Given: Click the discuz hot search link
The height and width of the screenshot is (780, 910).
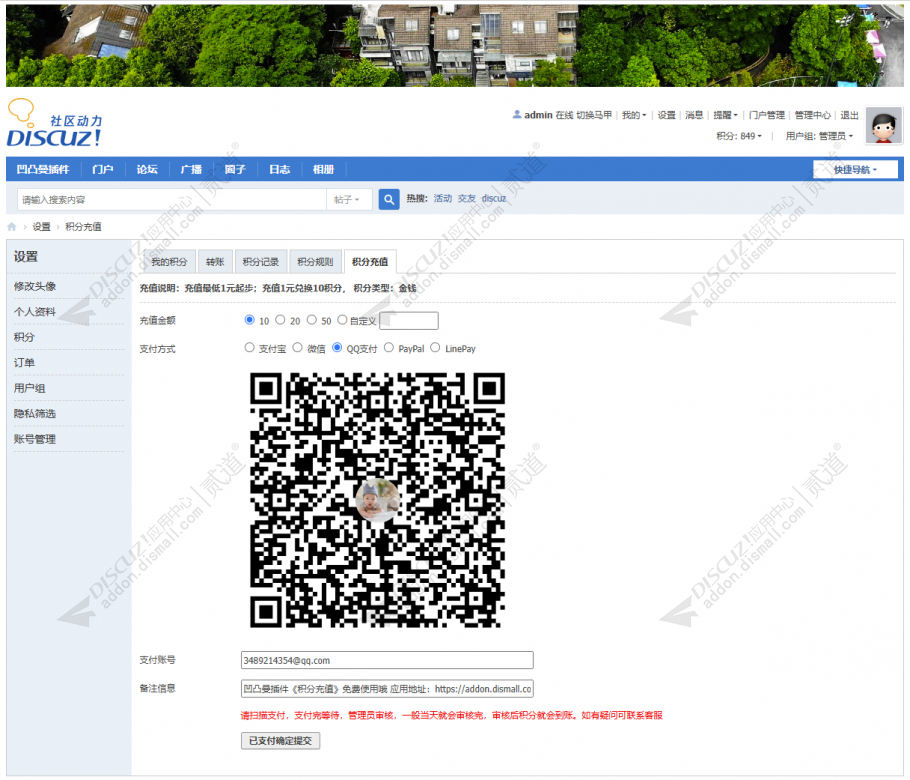Looking at the screenshot, I should pyautogui.click(x=494, y=198).
